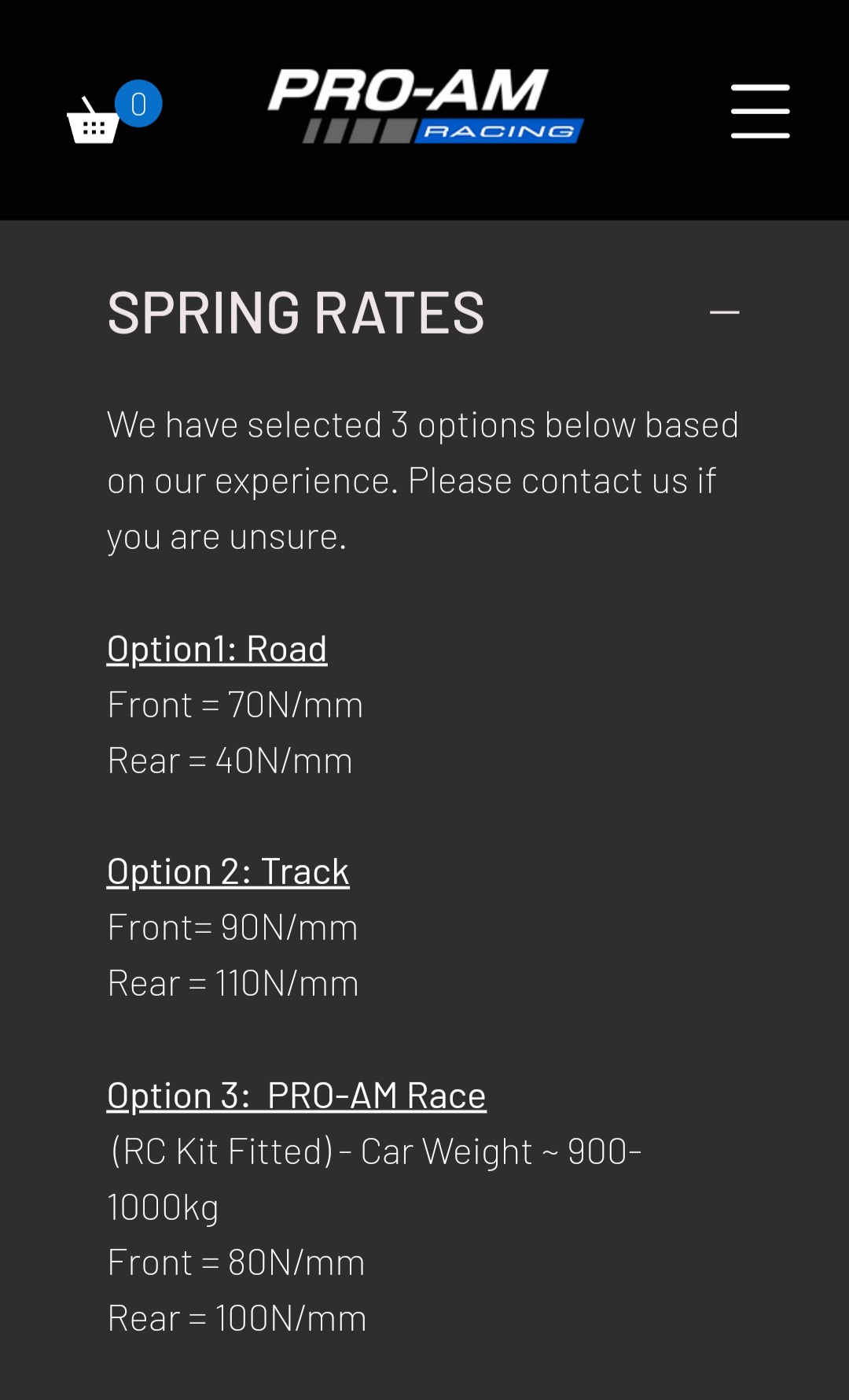Click the blue RACING logo badge
Viewport: 849px width, 1400px height.
(499, 131)
